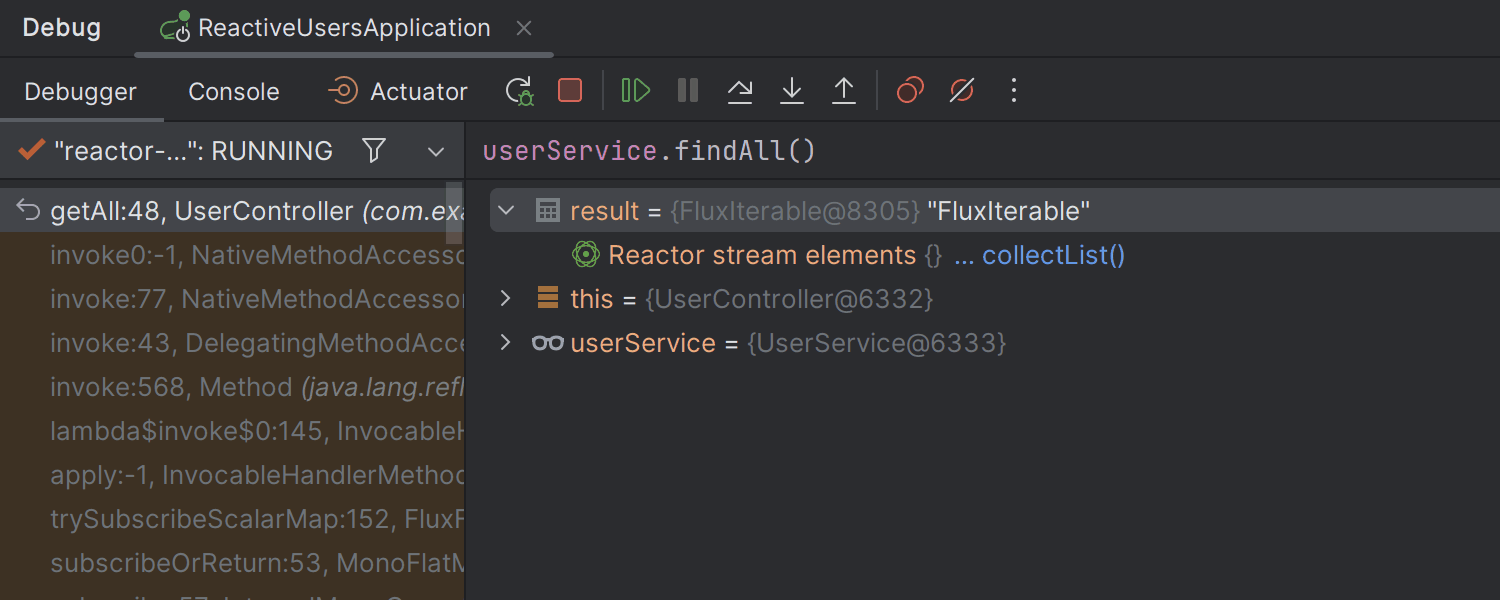This screenshot has width=1500, height=600.
Task: Click the thread filter icon
Action: coord(374,151)
